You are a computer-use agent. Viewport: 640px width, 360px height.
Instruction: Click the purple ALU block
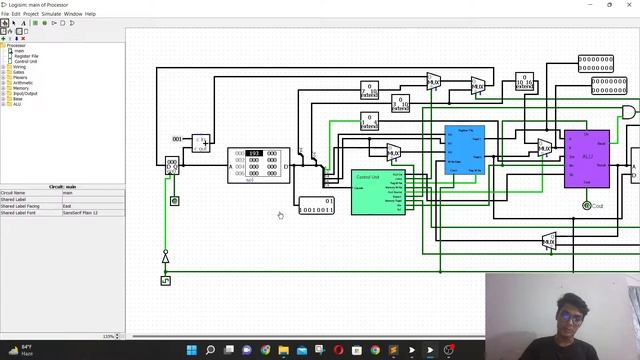pos(587,159)
